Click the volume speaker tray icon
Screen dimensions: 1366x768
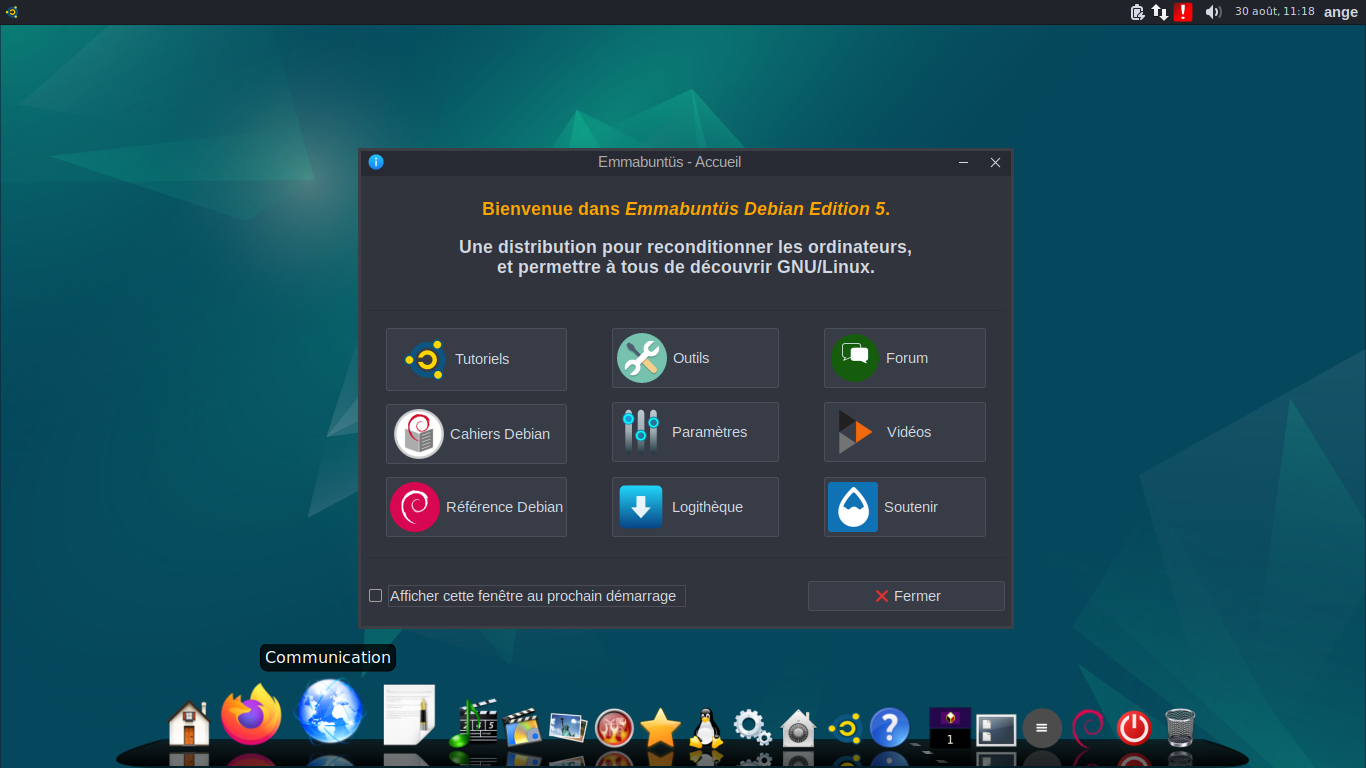pos(1213,12)
